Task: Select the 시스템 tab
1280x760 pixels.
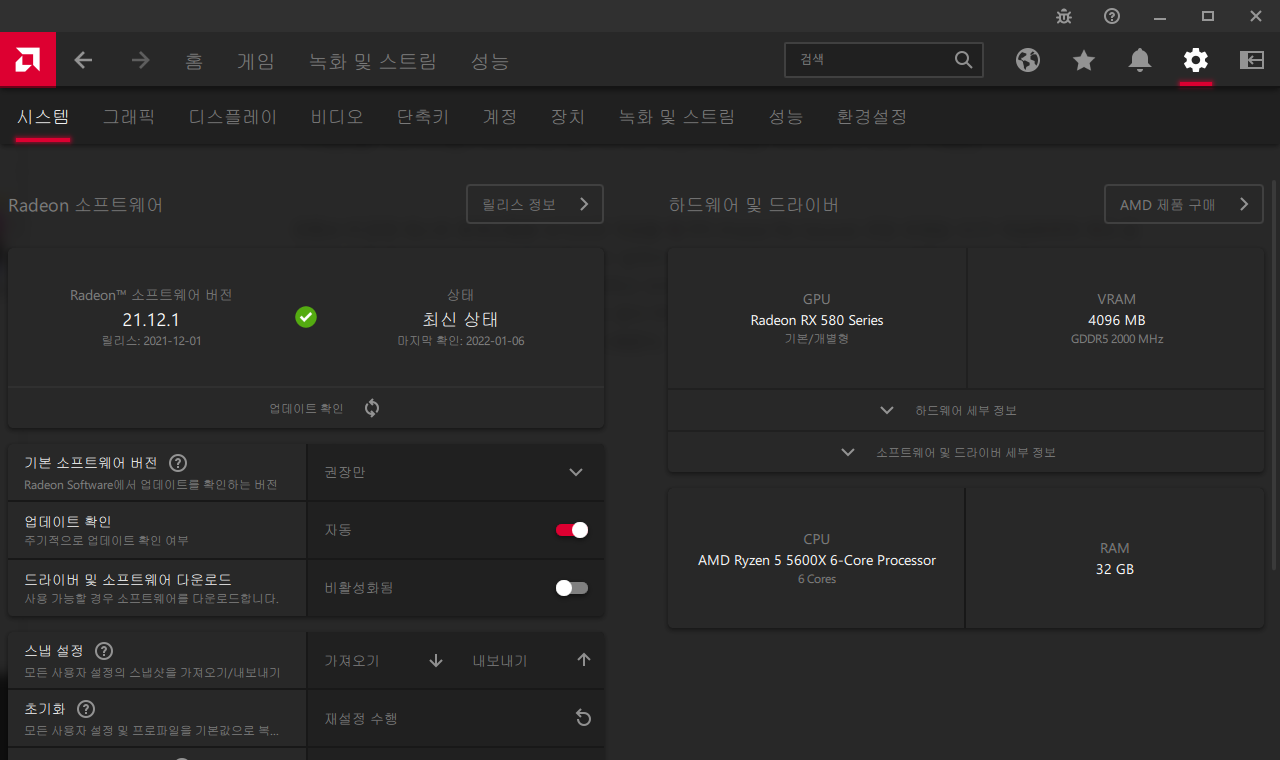Action: pos(43,117)
